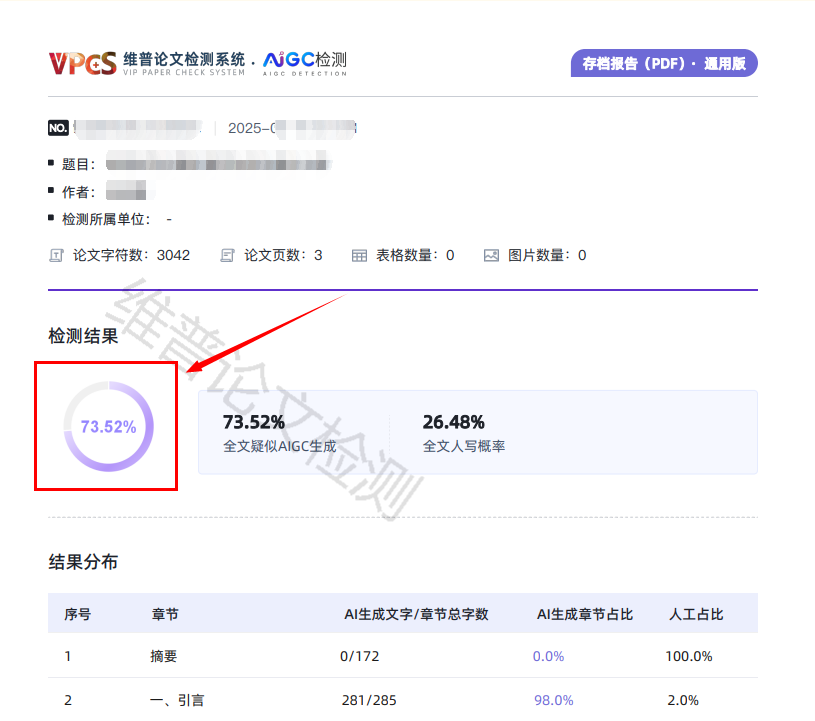
Task: Click the 表格数量 table icon
Action: click(359, 255)
